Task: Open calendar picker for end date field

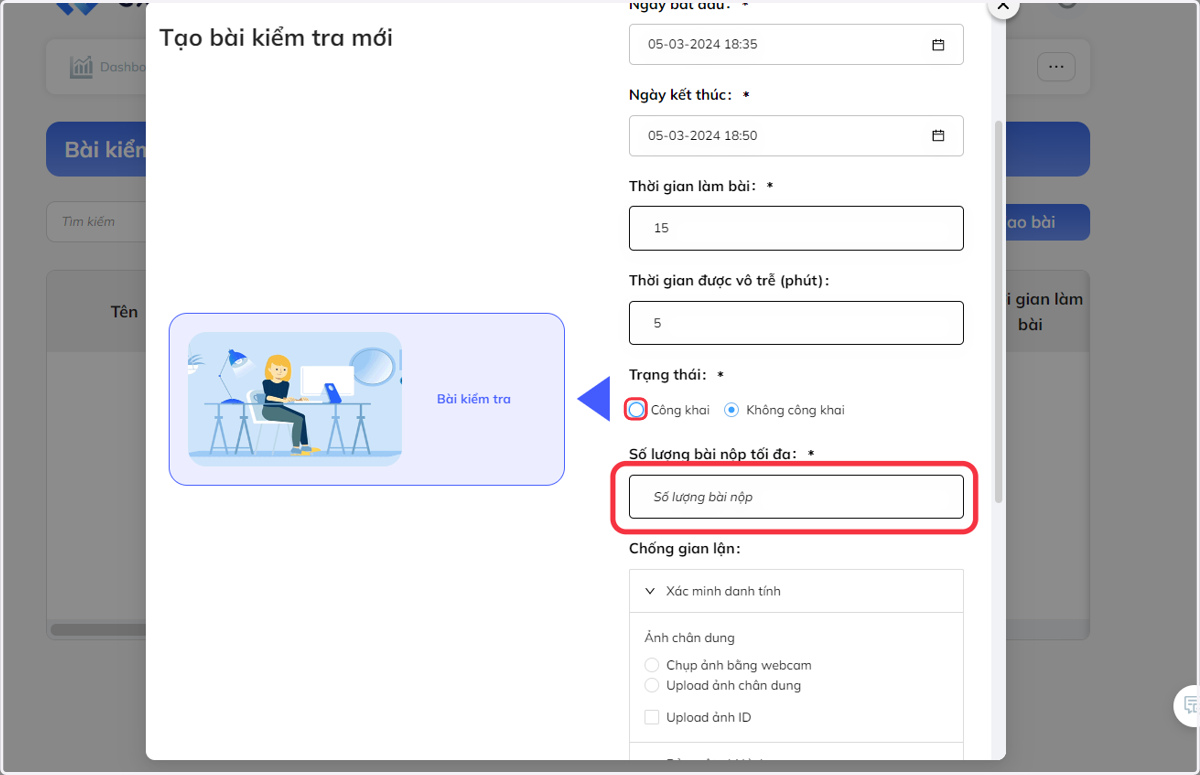Action: [938, 136]
